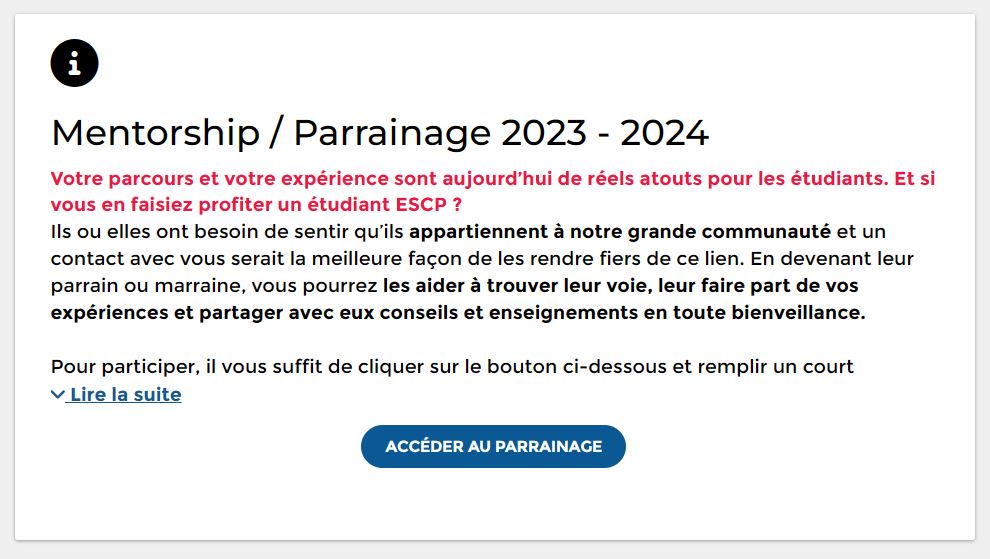Click the ACCÉDER AU PARRAINAGE button
Screen dimensions: 990x559
[493, 447]
